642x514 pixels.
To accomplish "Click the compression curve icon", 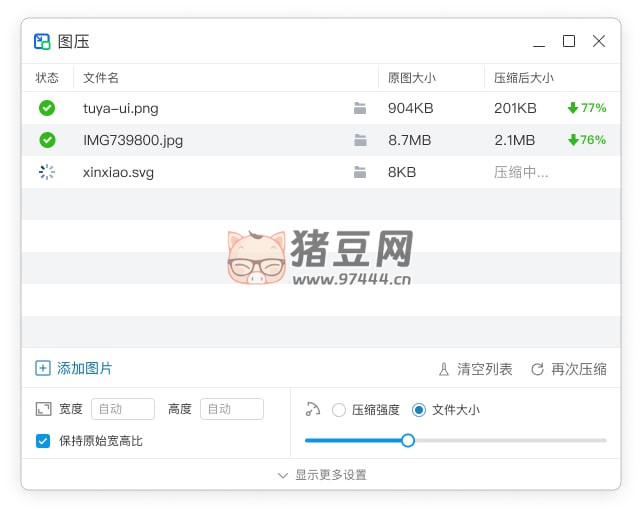I will pyautogui.click(x=313, y=409).
